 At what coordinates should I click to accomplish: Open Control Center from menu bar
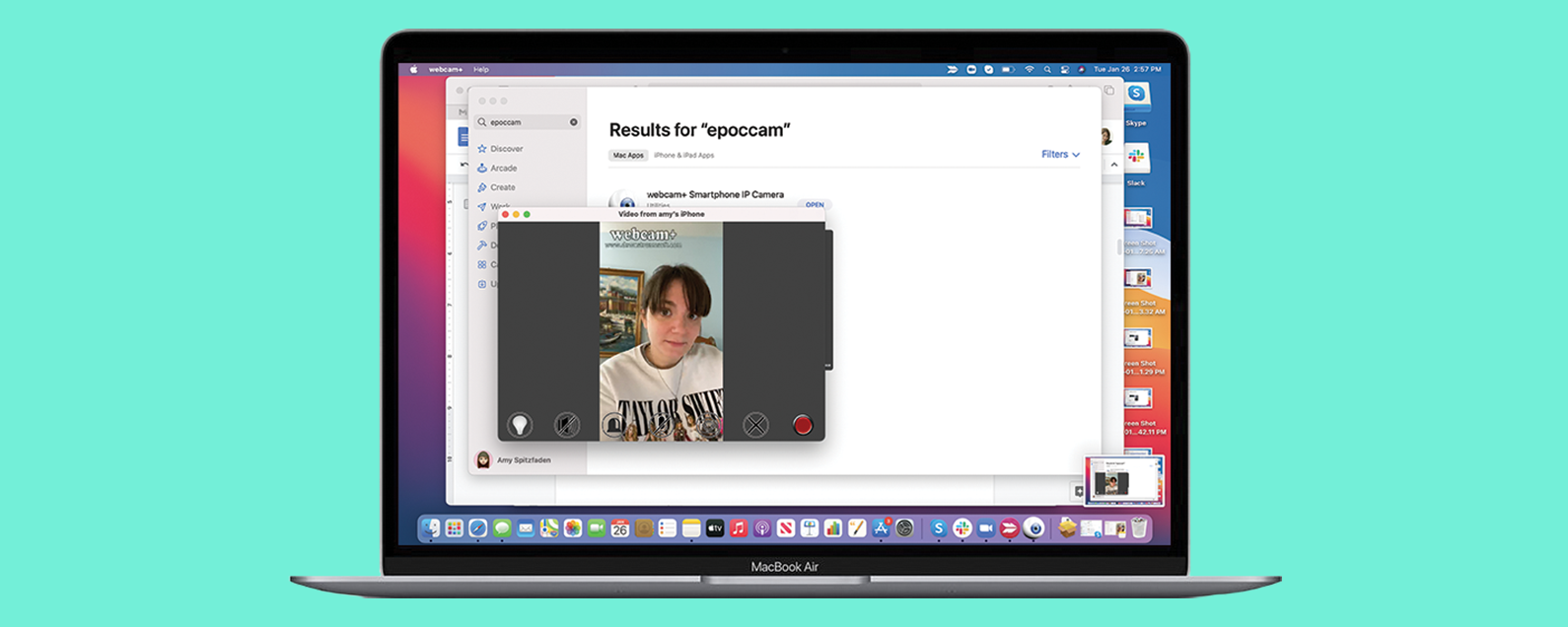1065,70
